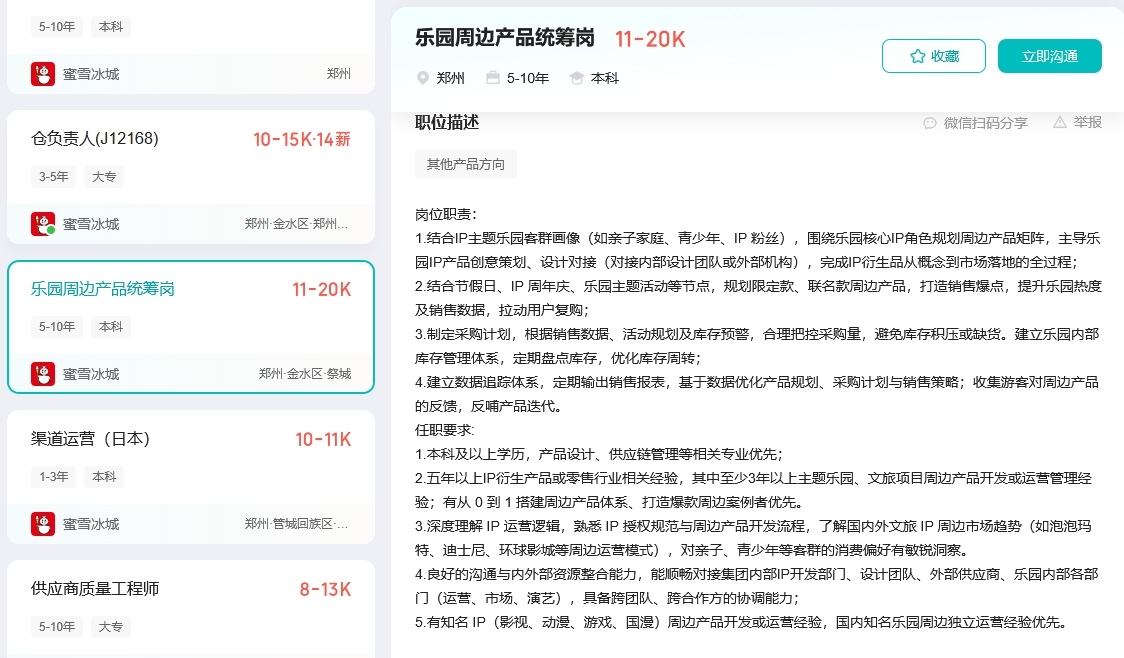Click the star icon in the 收藏 button
The image size is (1124, 658).
coord(917,57)
